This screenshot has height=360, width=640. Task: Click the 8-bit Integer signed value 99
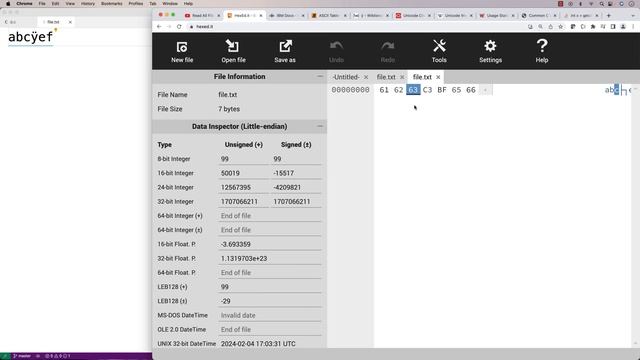[x=296, y=159]
